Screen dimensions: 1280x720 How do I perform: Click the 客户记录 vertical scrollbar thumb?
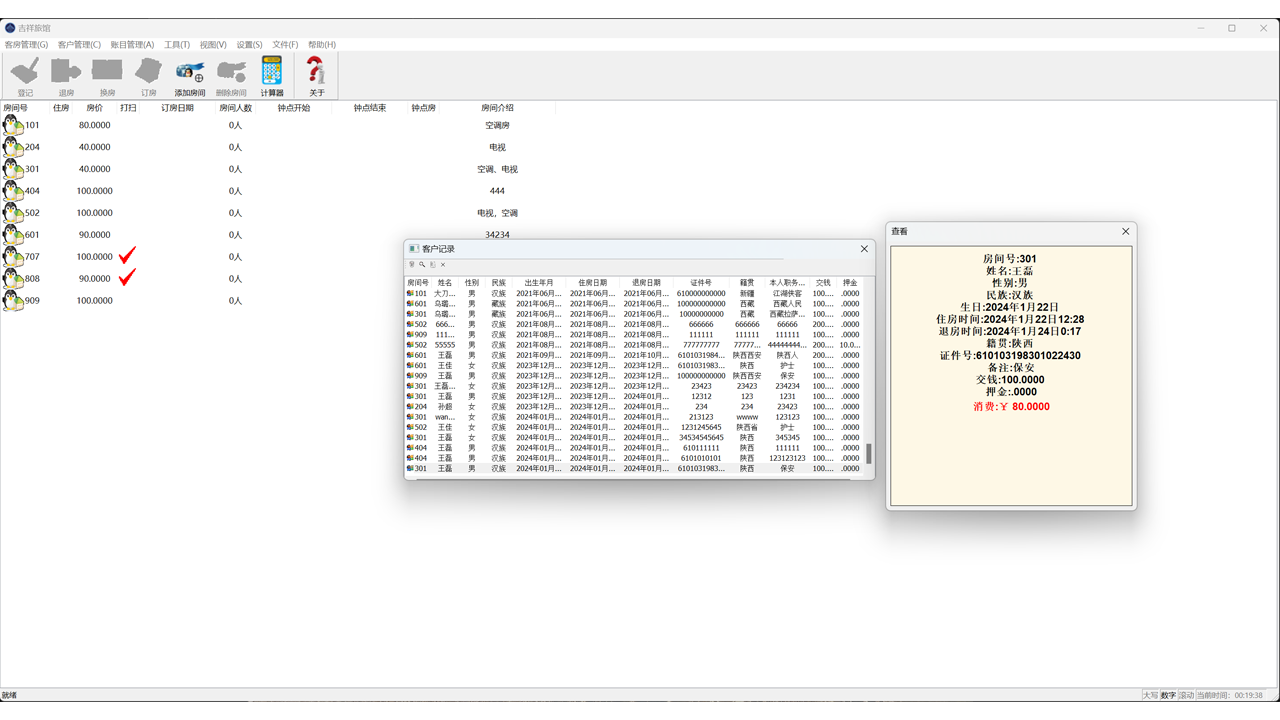point(868,454)
